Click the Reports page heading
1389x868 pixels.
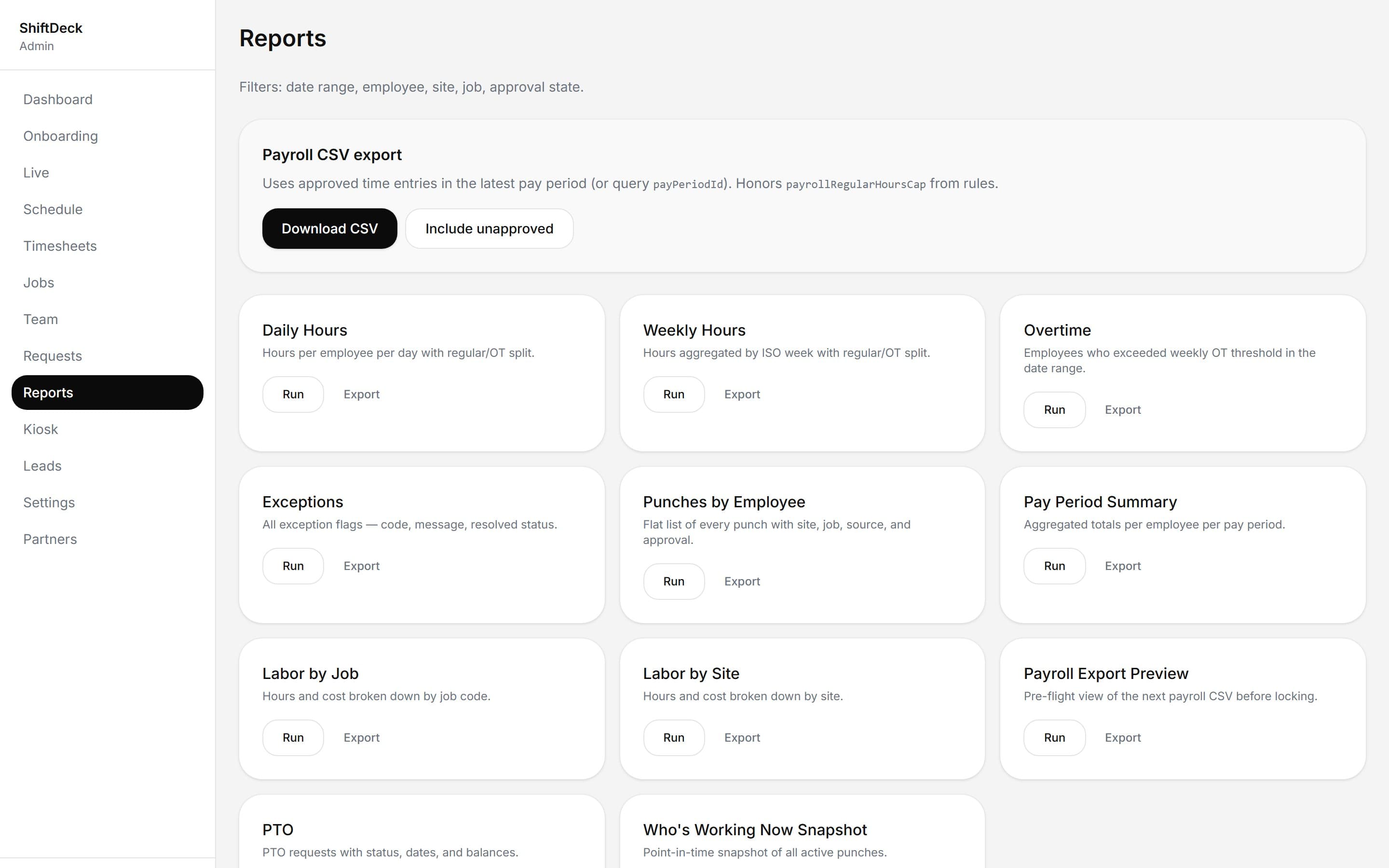pos(283,39)
